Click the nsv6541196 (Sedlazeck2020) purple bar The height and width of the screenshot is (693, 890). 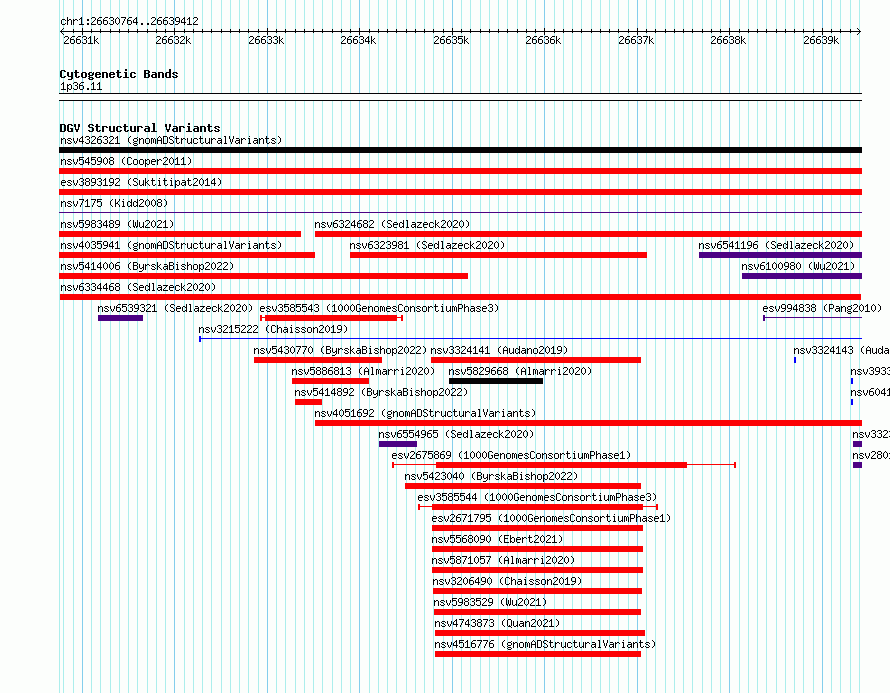(780, 255)
